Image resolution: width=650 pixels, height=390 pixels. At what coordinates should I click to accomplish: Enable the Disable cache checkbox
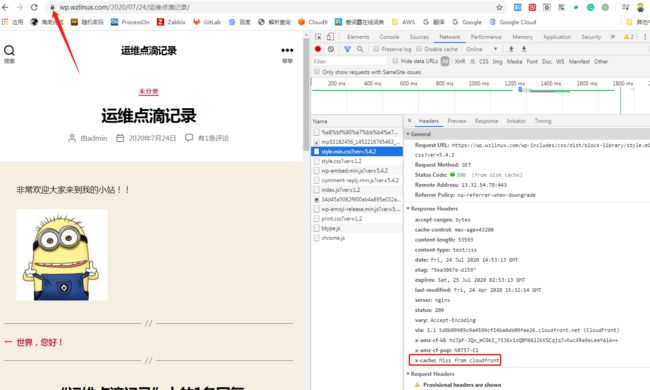[x=419, y=49]
